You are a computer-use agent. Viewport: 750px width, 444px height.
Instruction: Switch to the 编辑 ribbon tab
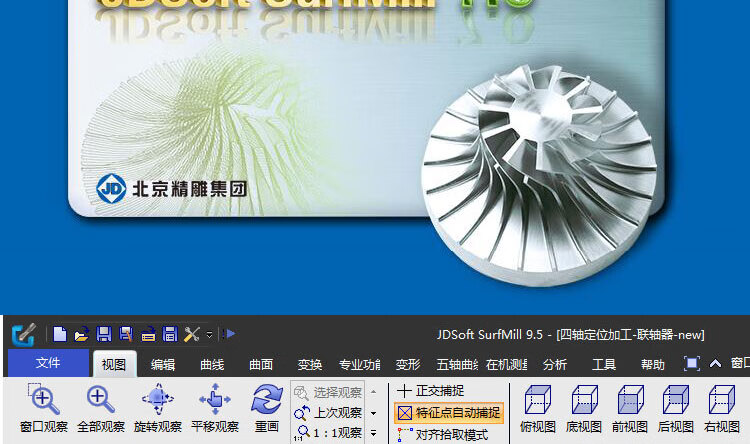click(163, 365)
